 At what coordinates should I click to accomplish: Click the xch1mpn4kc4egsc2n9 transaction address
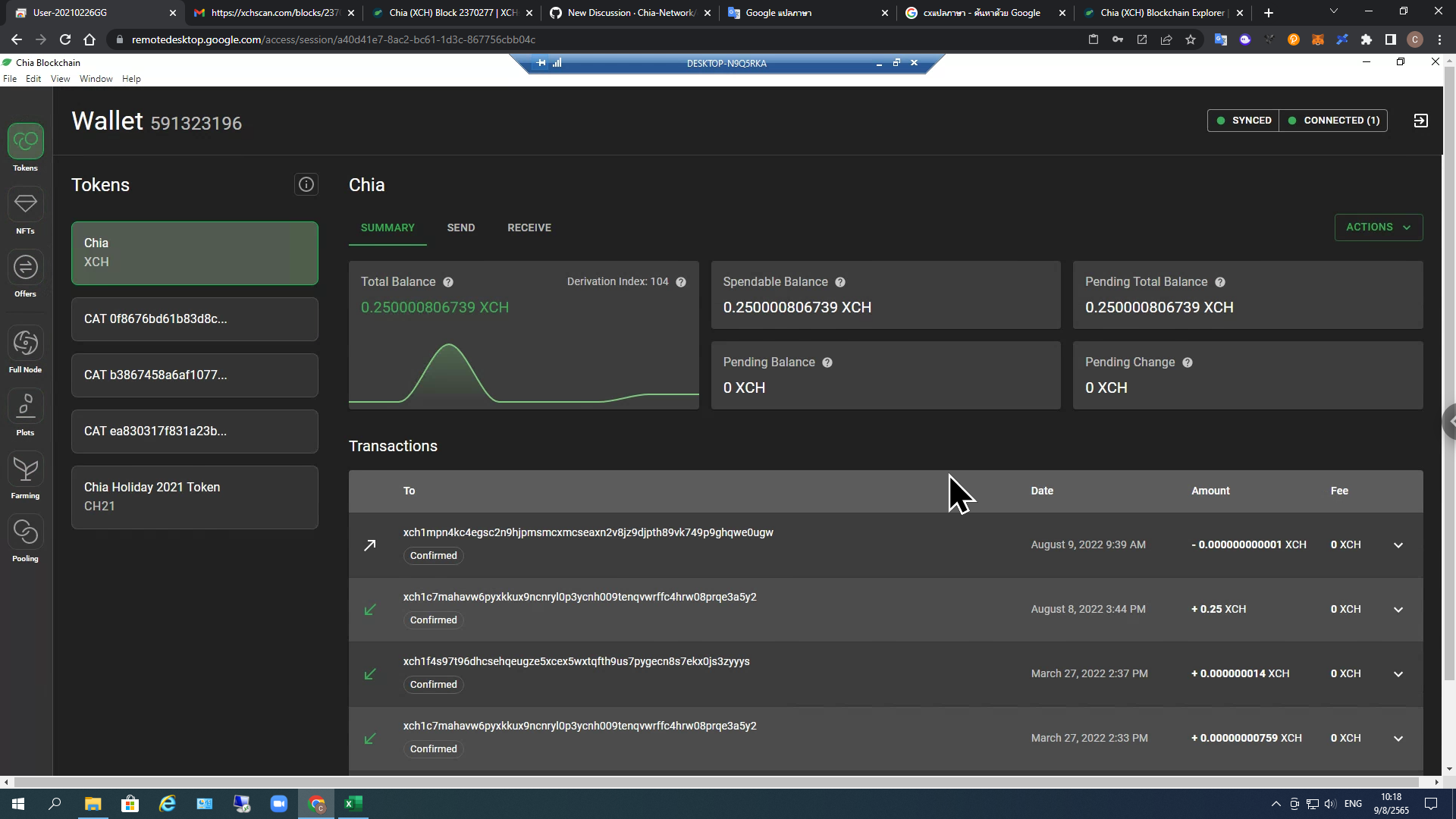tap(588, 533)
